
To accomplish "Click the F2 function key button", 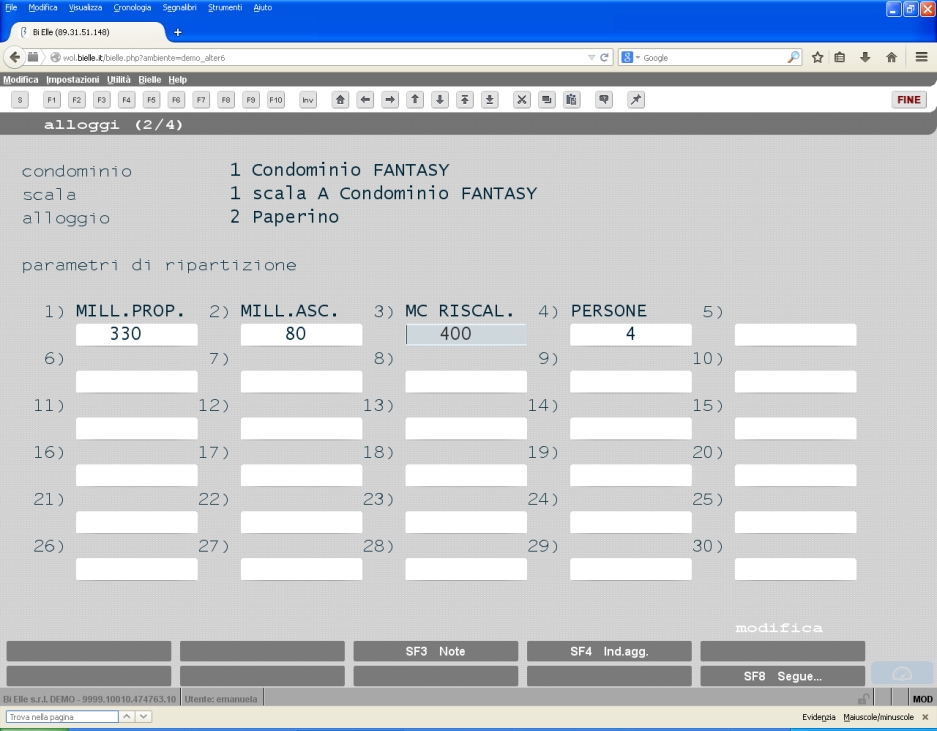I will pos(76,100).
